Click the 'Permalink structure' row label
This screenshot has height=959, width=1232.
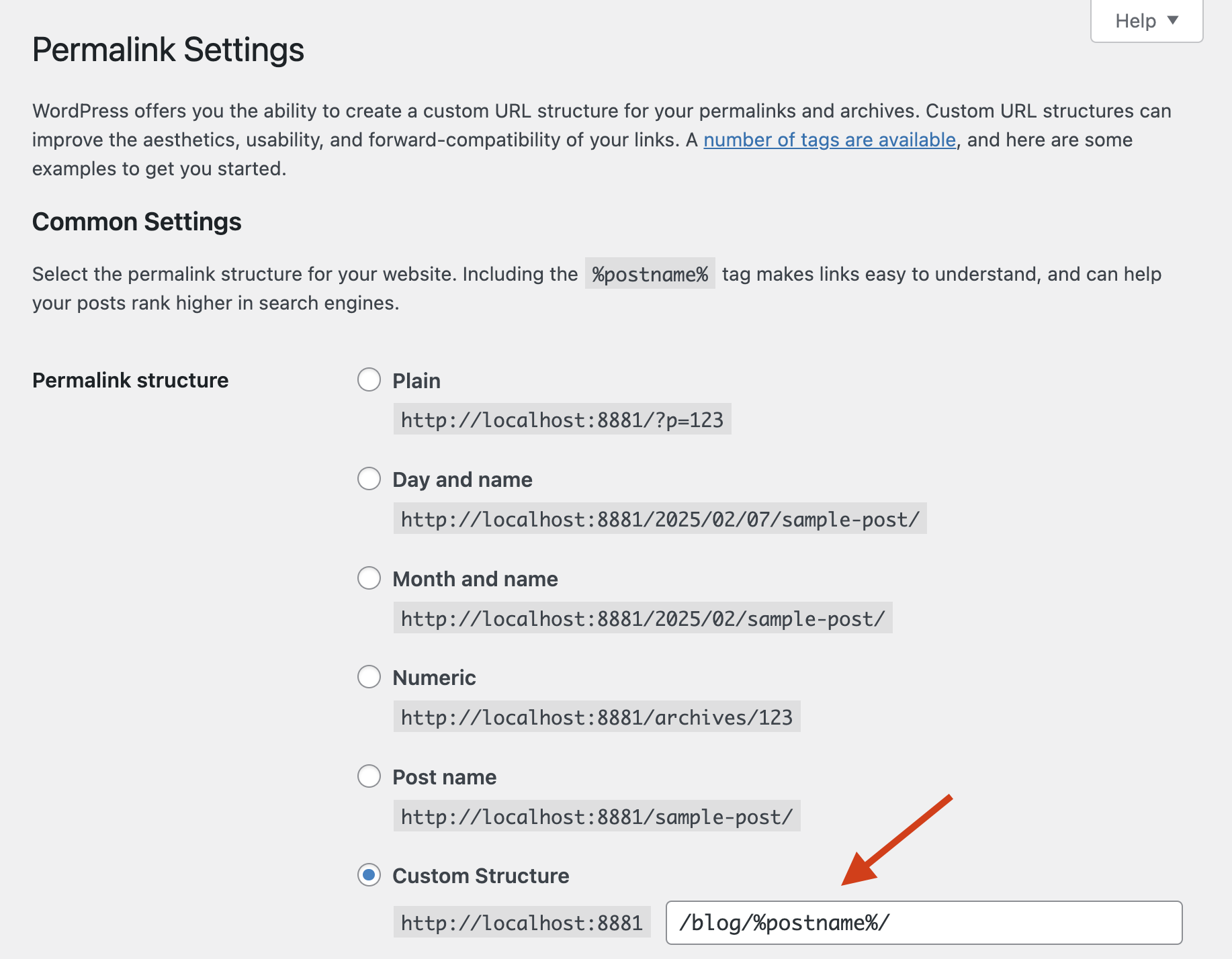130,380
